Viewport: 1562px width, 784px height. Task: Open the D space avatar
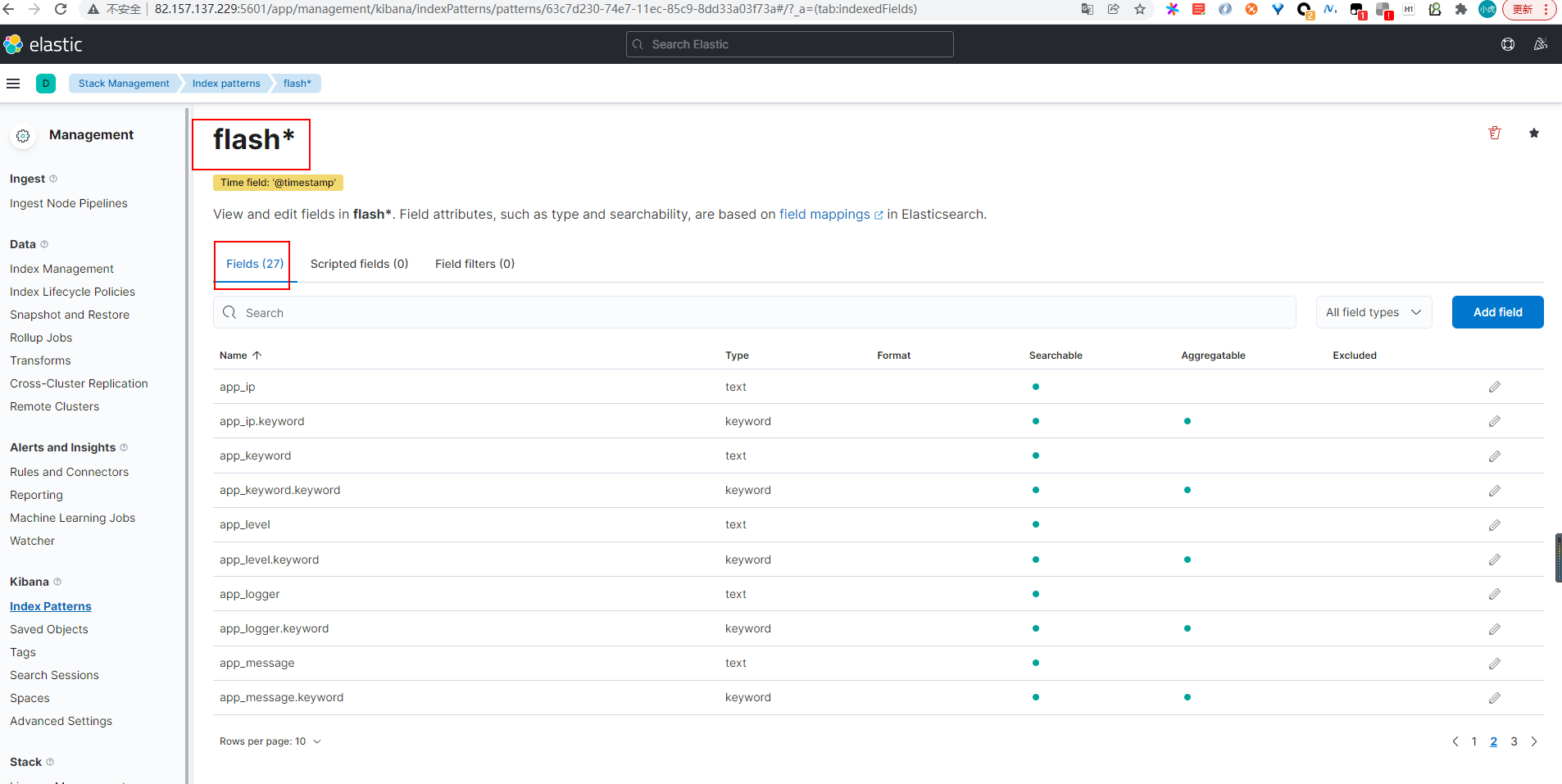pos(46,84)
